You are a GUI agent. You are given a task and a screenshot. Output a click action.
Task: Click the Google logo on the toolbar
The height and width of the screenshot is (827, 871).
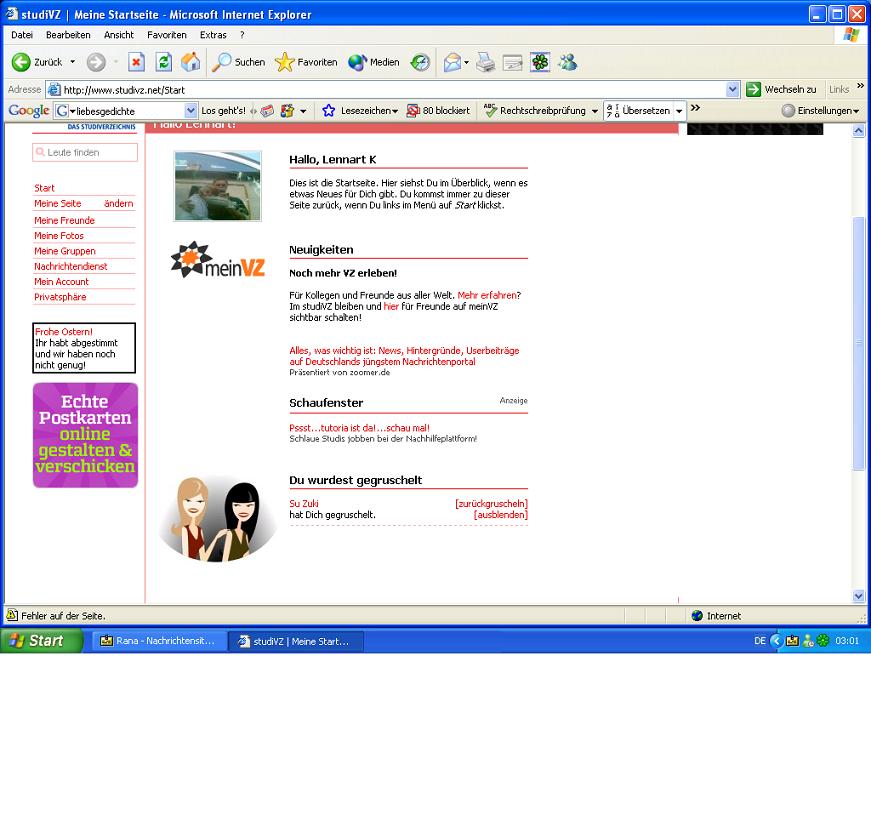tap(29, 111)
